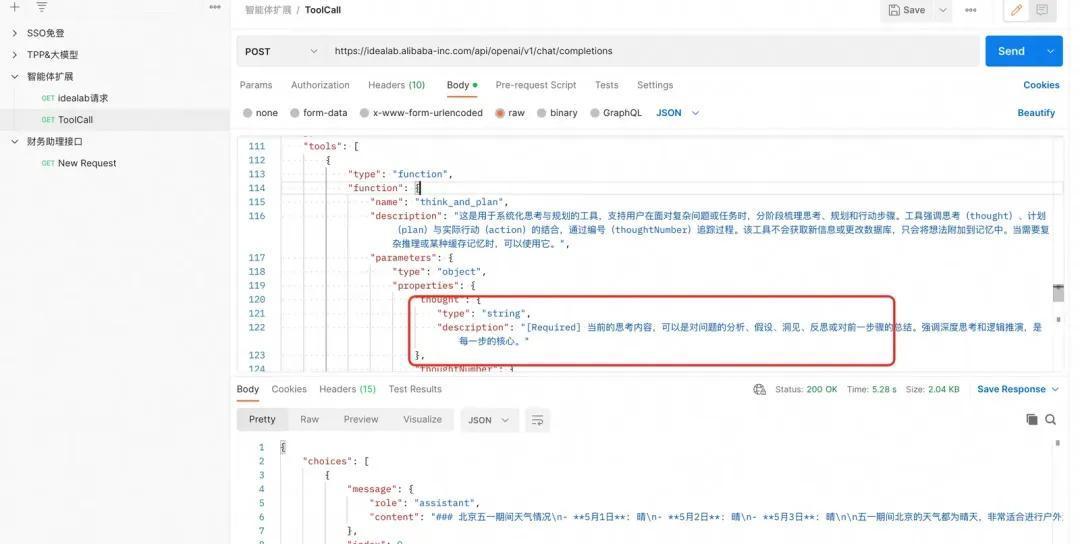This screenshot has height=544, width=1080.
Task: Open the Test Results response tab
Action: (x=414, y=390)
